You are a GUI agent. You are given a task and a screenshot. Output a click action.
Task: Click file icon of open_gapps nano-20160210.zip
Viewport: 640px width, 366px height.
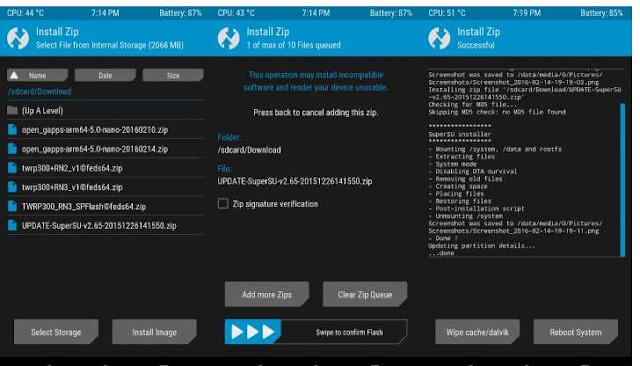pos(13,129)
